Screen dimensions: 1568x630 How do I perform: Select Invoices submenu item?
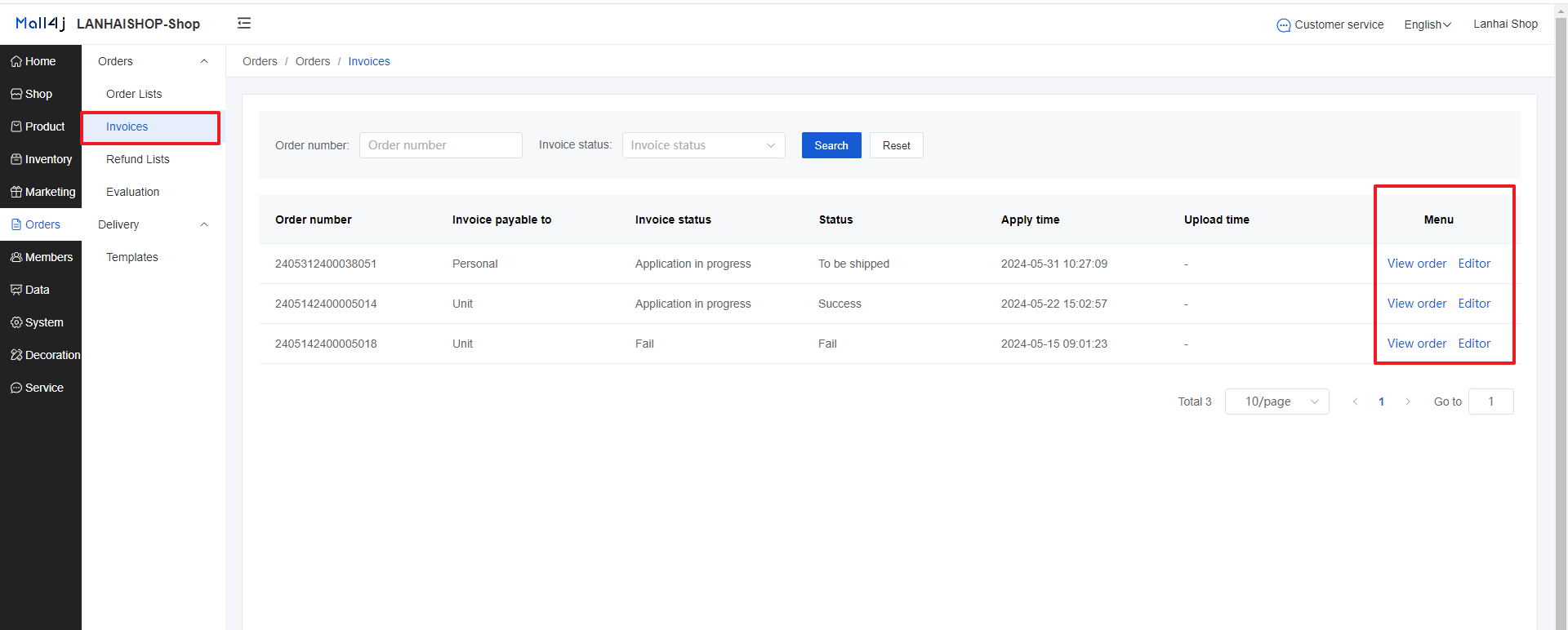pyautogui.click(x=127, y=126)
